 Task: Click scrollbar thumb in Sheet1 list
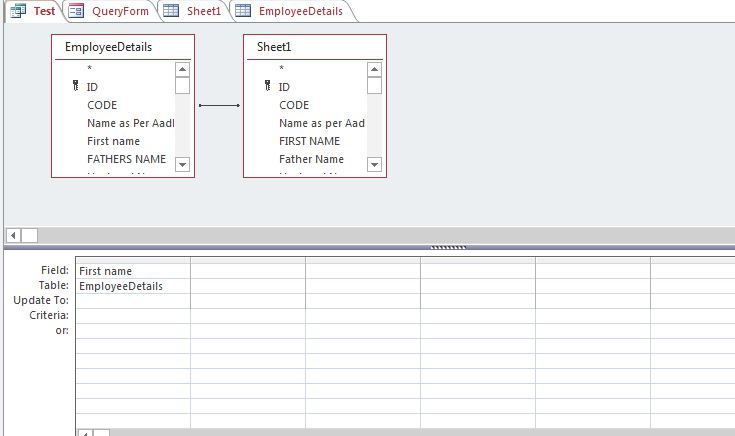click(x=374, y=86)
